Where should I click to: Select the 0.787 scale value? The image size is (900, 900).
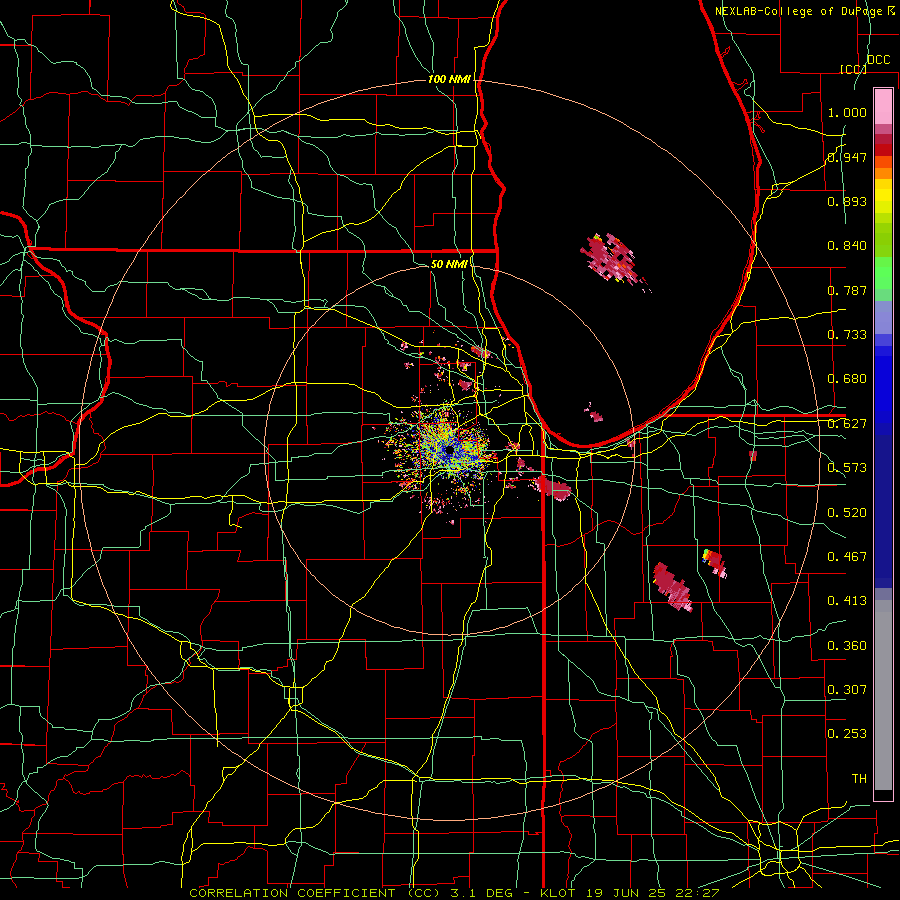(x=847, y=290)
